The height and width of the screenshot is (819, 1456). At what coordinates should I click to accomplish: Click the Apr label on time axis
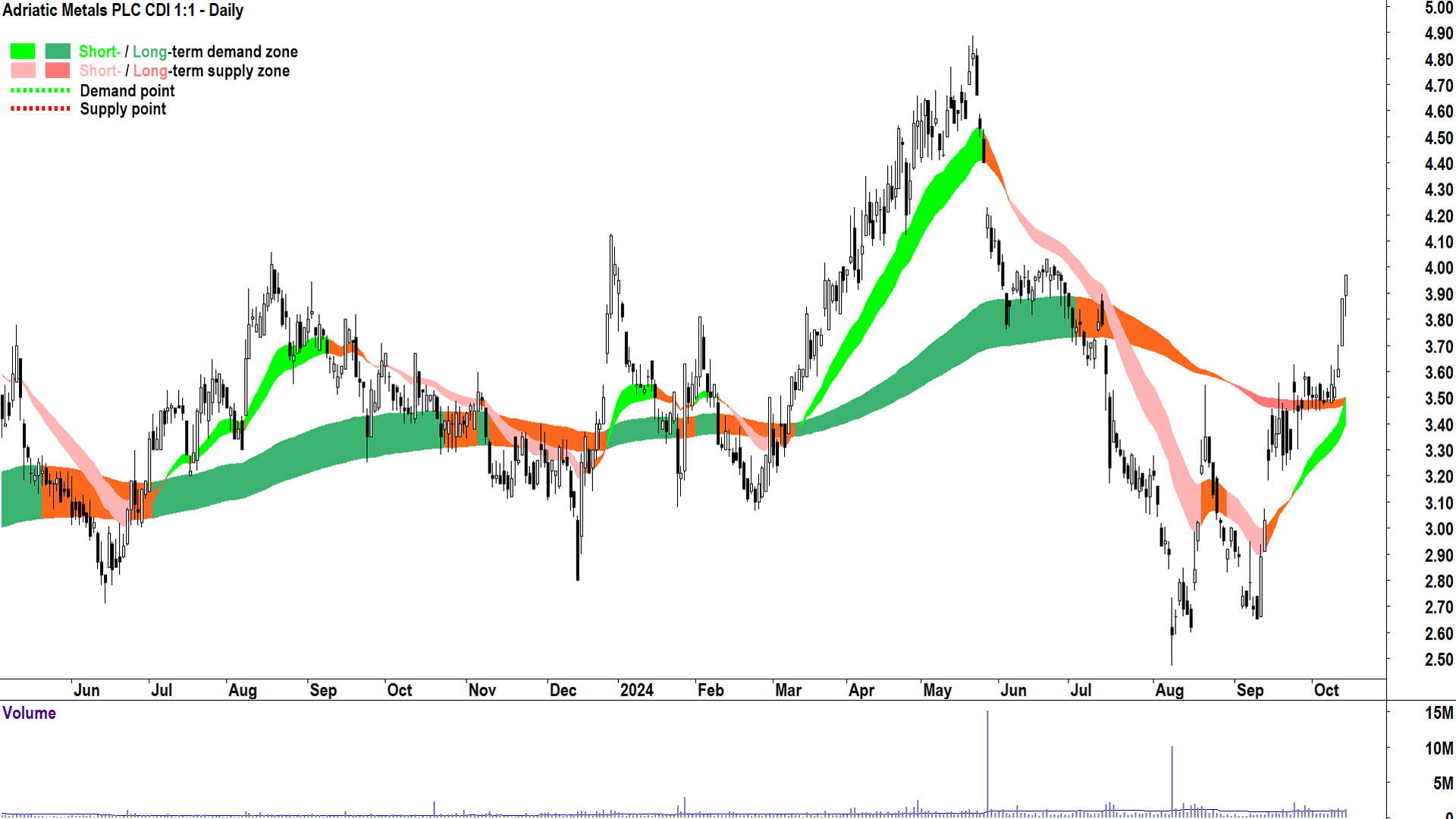pos(861,690)
